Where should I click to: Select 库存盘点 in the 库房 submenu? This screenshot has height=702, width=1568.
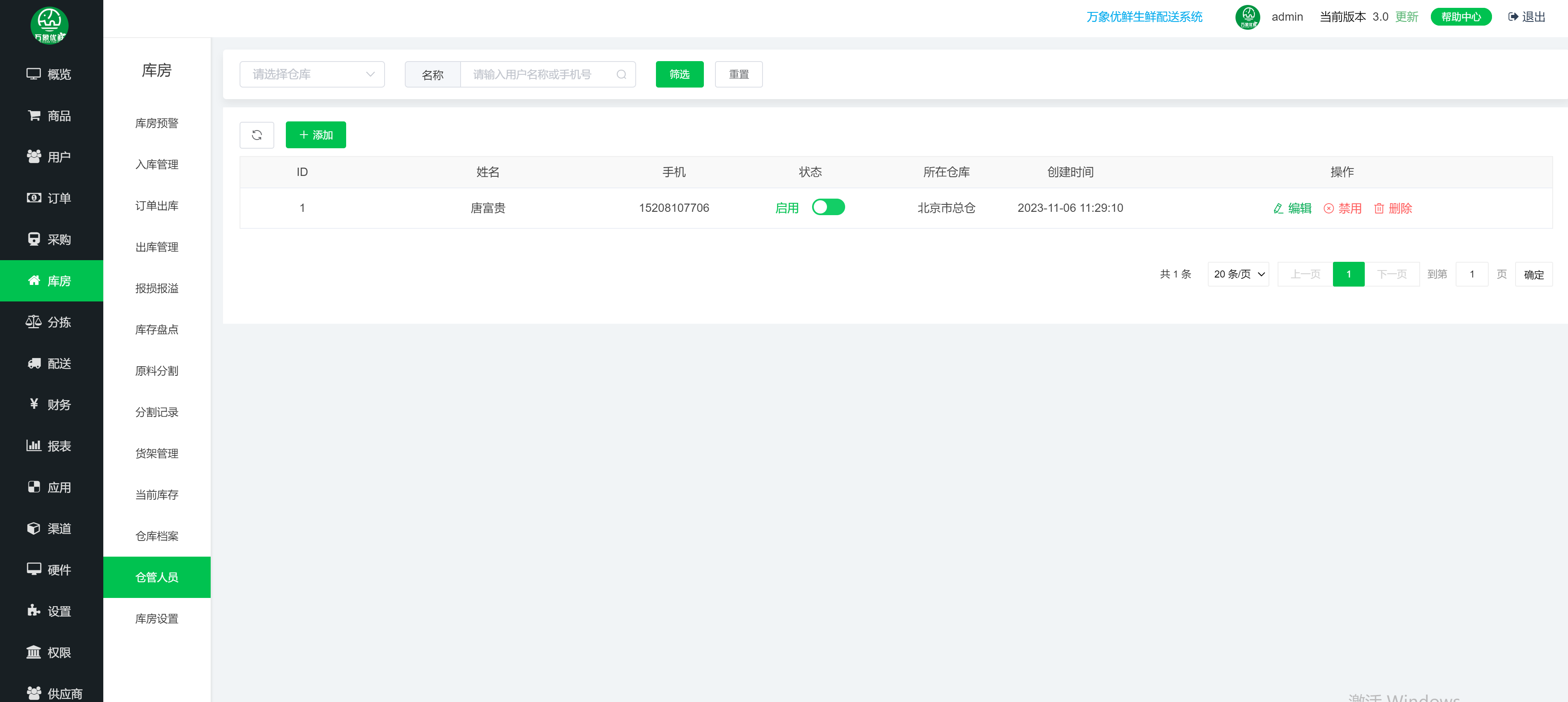157,330
